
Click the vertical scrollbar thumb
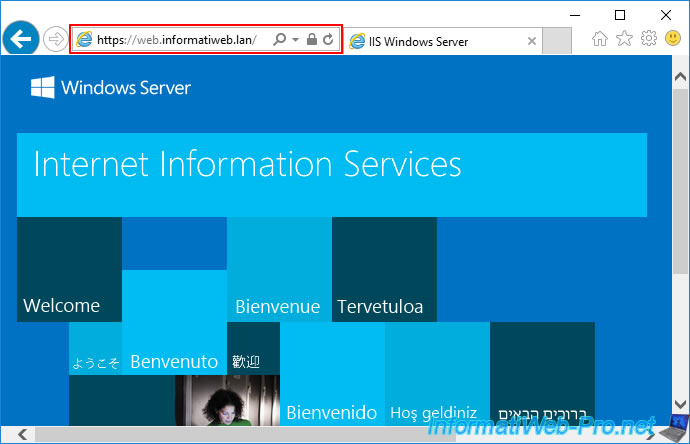pyautogui.click(x=680, y=183)
